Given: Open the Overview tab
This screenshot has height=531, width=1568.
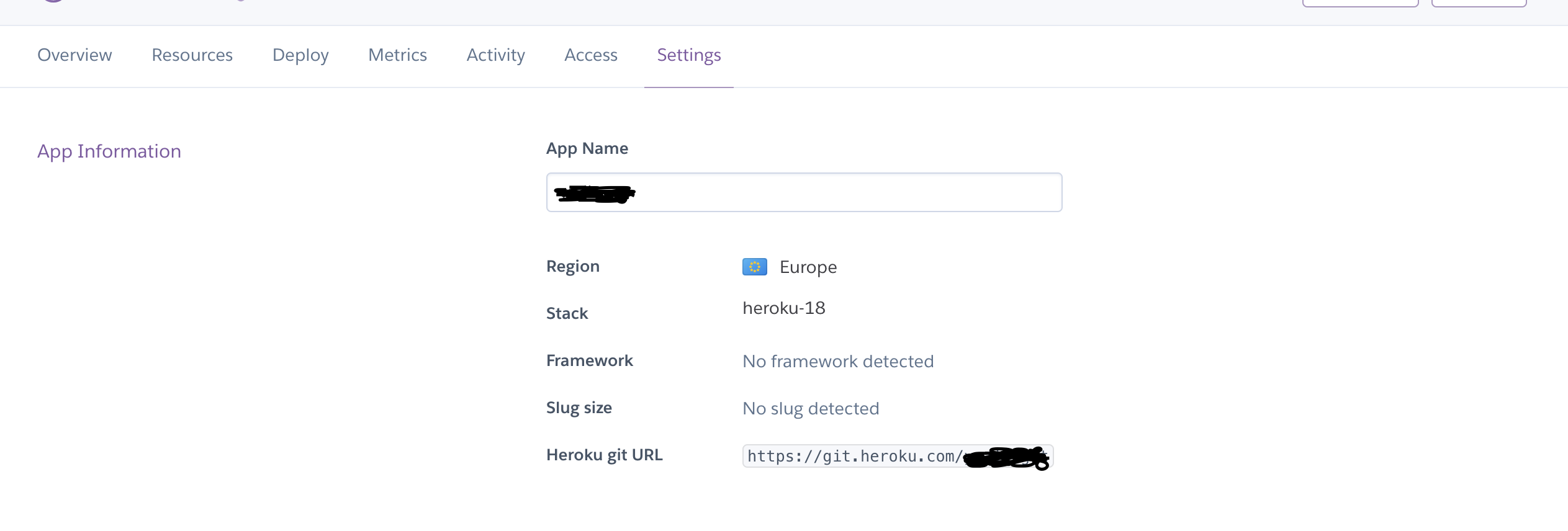Looking at the screenshot, I should [x=74, y=55].
